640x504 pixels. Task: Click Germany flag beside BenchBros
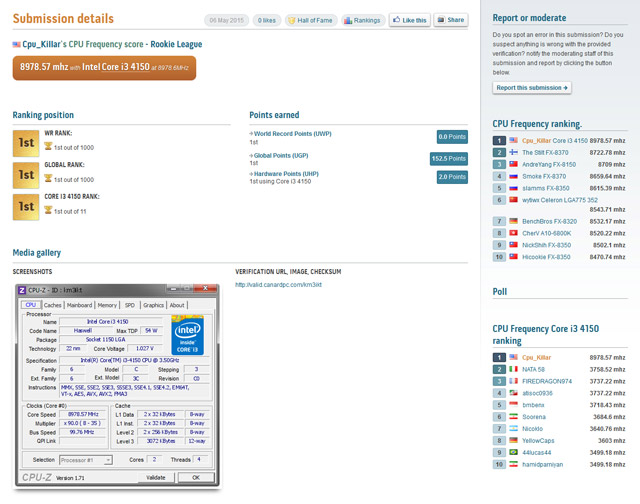513,221
